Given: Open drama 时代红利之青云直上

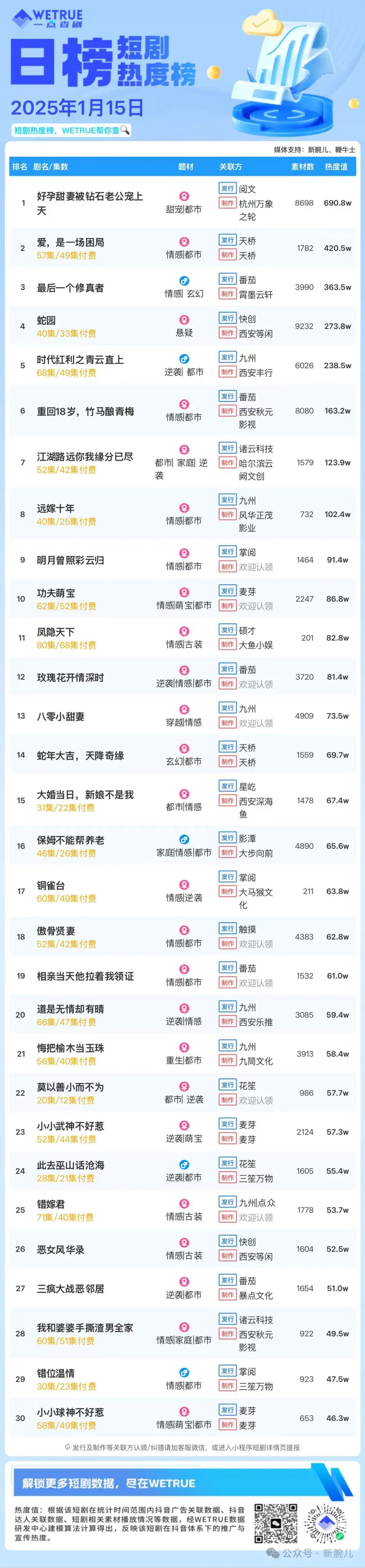Looking at the screenshot, I should (x=80, y=359).
